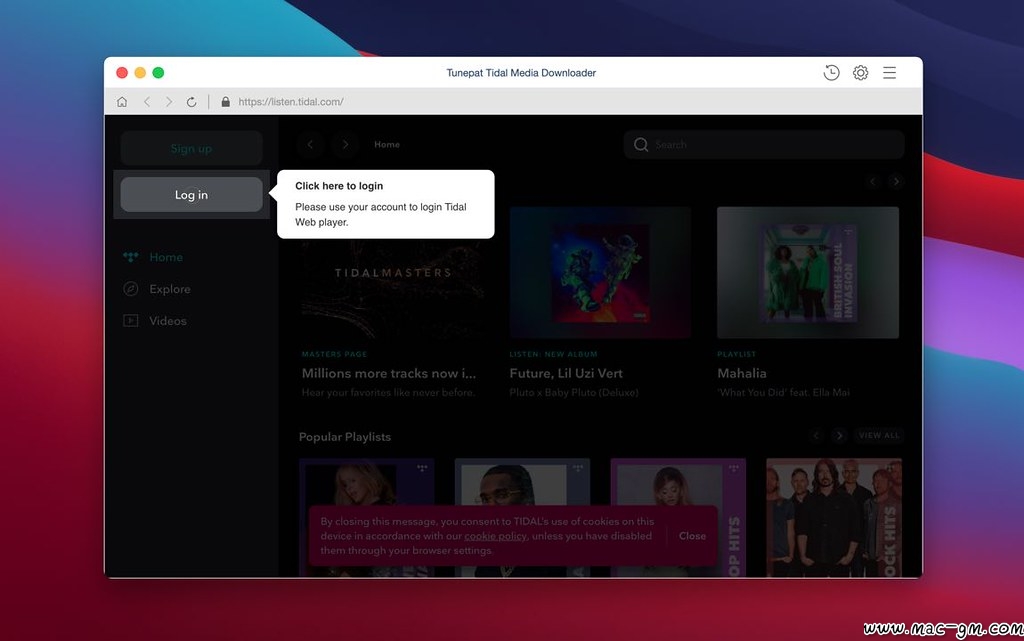Click 'Pluto x Baby Pluto (Deluxe)' subtitle
The height and width of the screenshot is (641, 1024).
574,392
